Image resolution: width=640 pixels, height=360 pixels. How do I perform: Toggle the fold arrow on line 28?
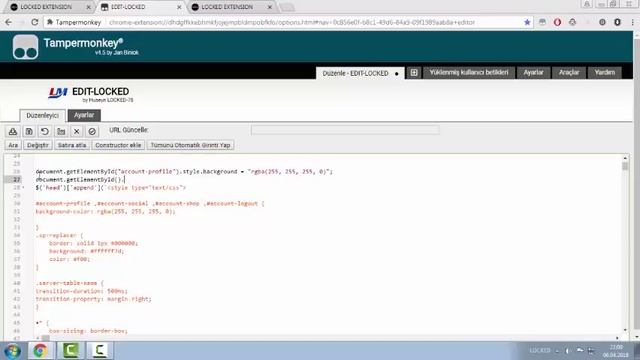click(23, 187)
